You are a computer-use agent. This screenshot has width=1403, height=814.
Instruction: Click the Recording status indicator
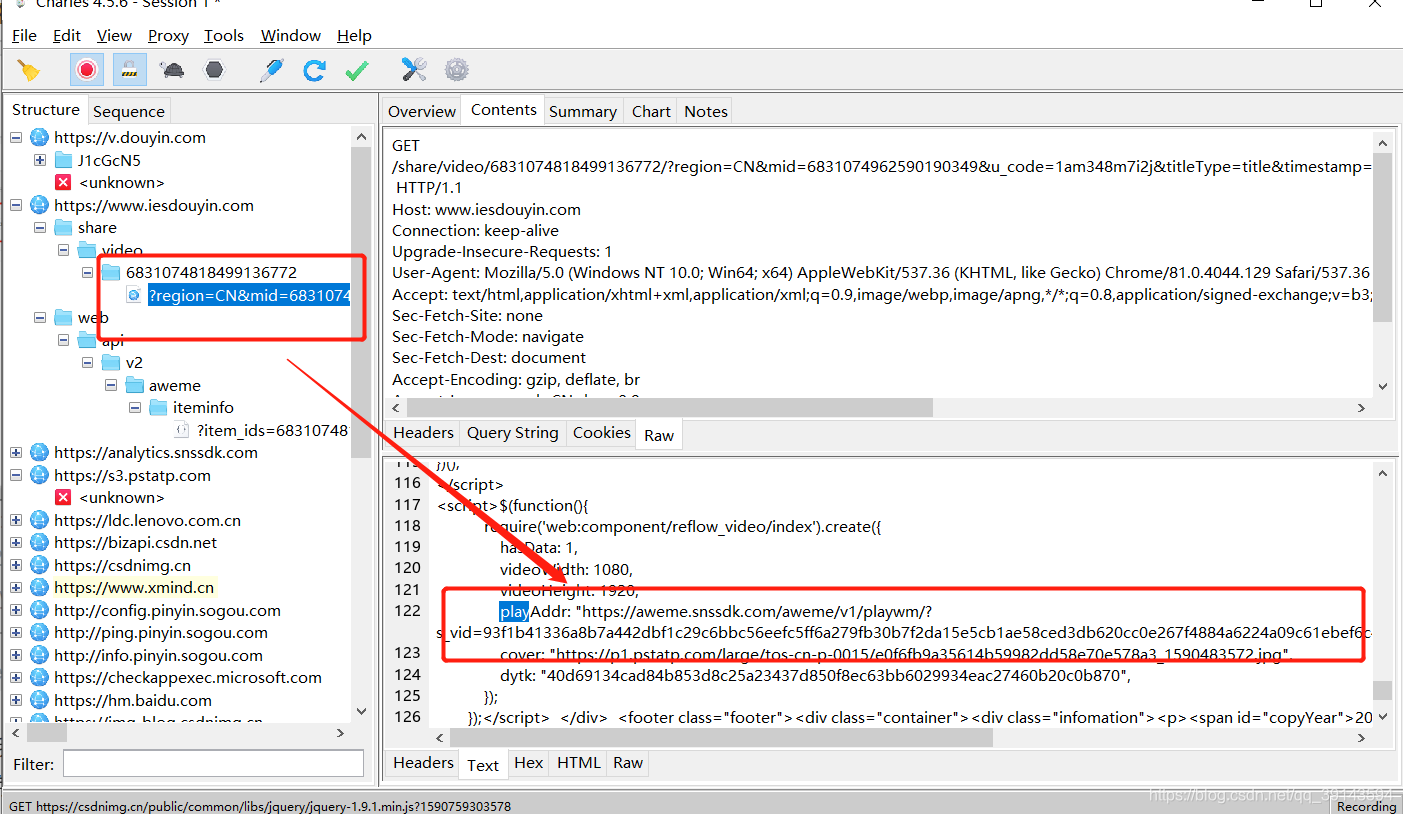click(x=1366, y=806)
